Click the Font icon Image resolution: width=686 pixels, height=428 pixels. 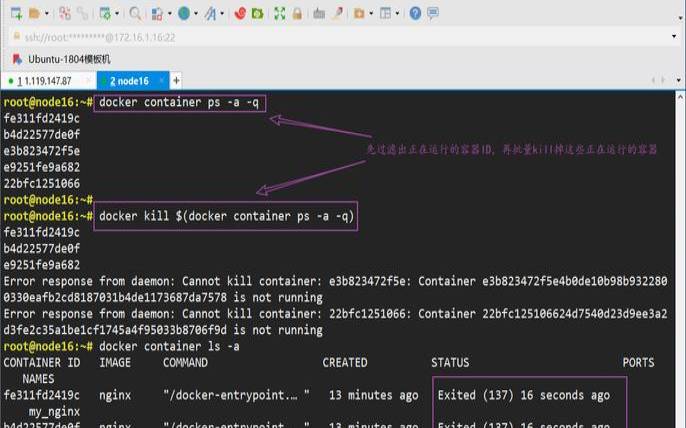click(210, 14)
